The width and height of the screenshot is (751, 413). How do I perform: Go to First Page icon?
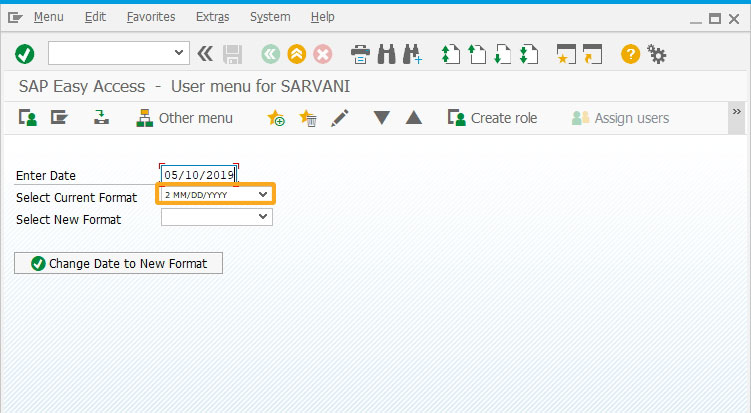[451, 54]
